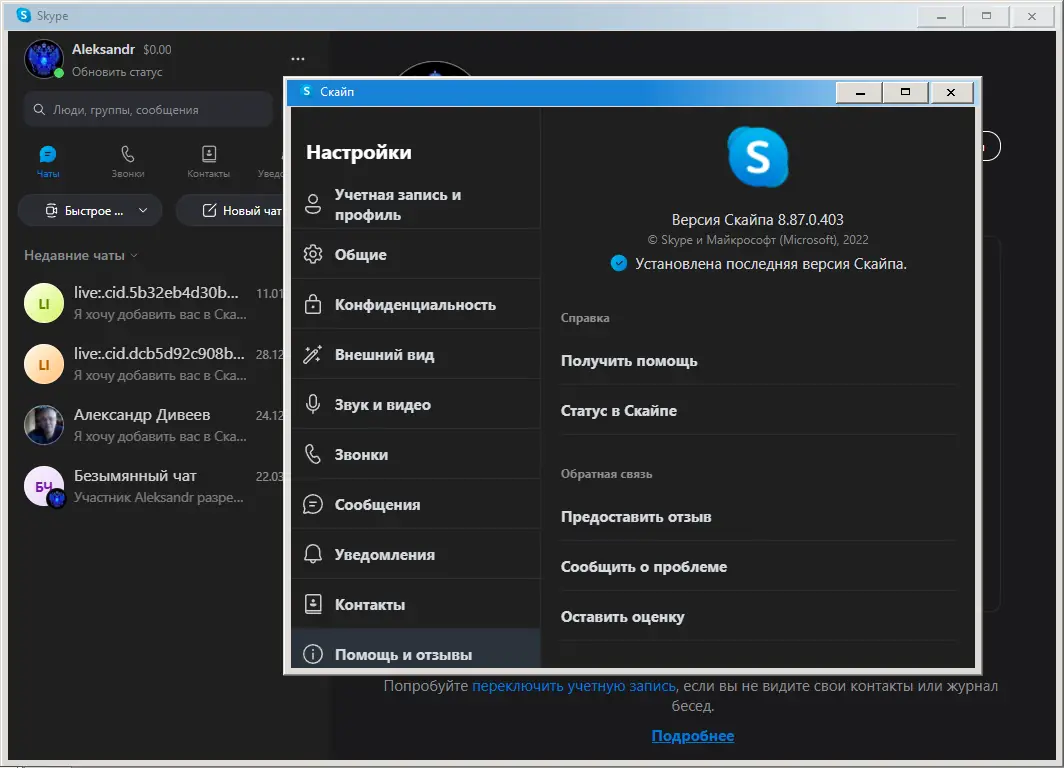Maximize the settings window

click(x=905, y=92)
